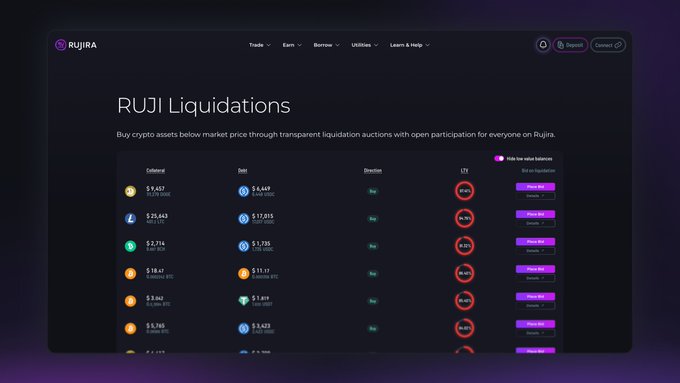
Task: Click the LTV ring in the $5,765 row
Action: (464, 328)
